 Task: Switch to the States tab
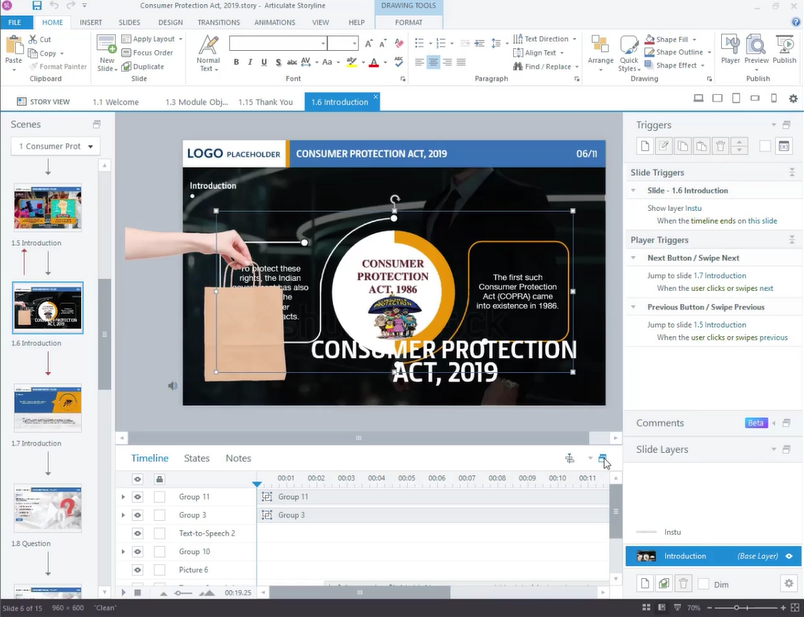coord(197,458)
